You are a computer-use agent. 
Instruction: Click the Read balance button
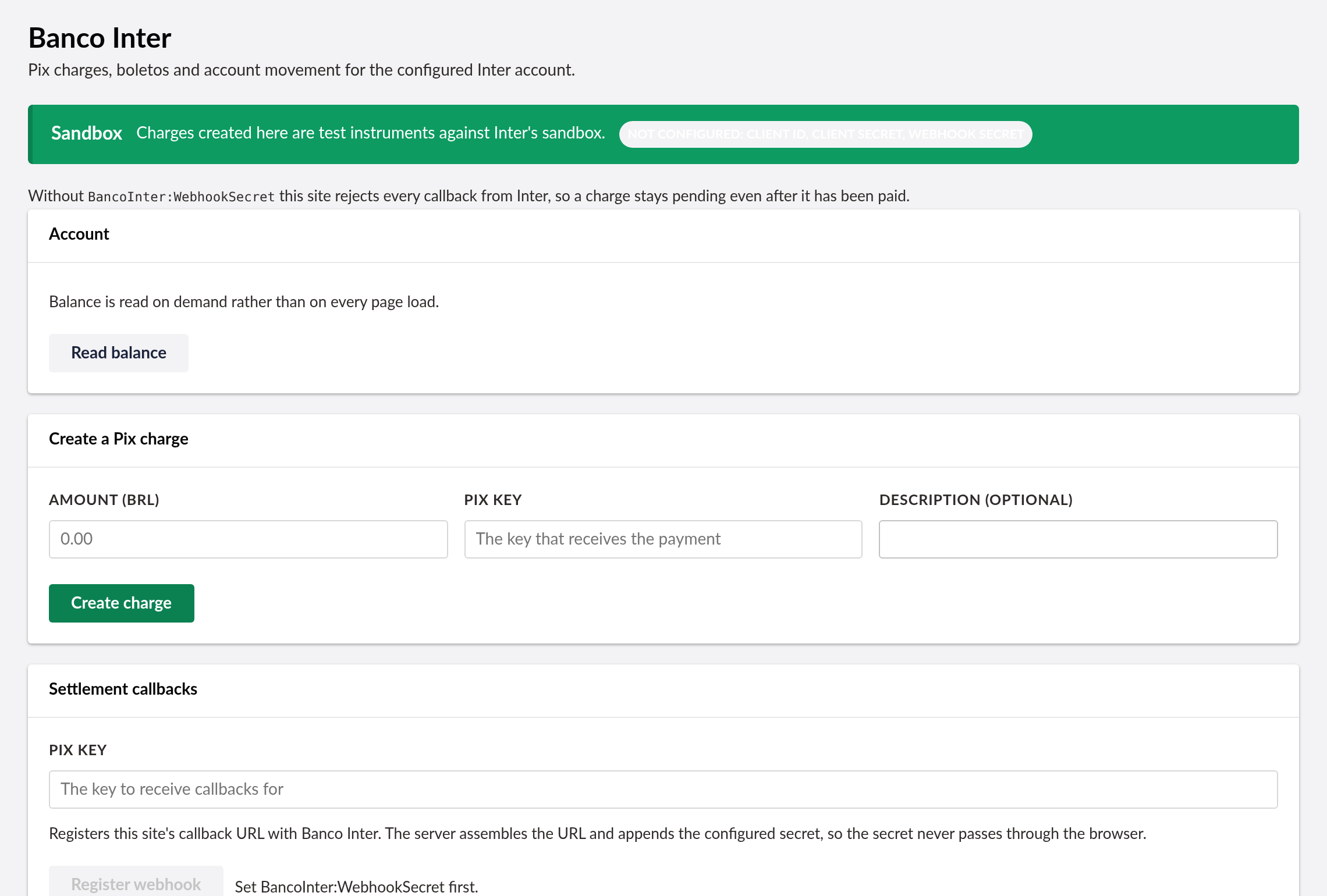119,353
